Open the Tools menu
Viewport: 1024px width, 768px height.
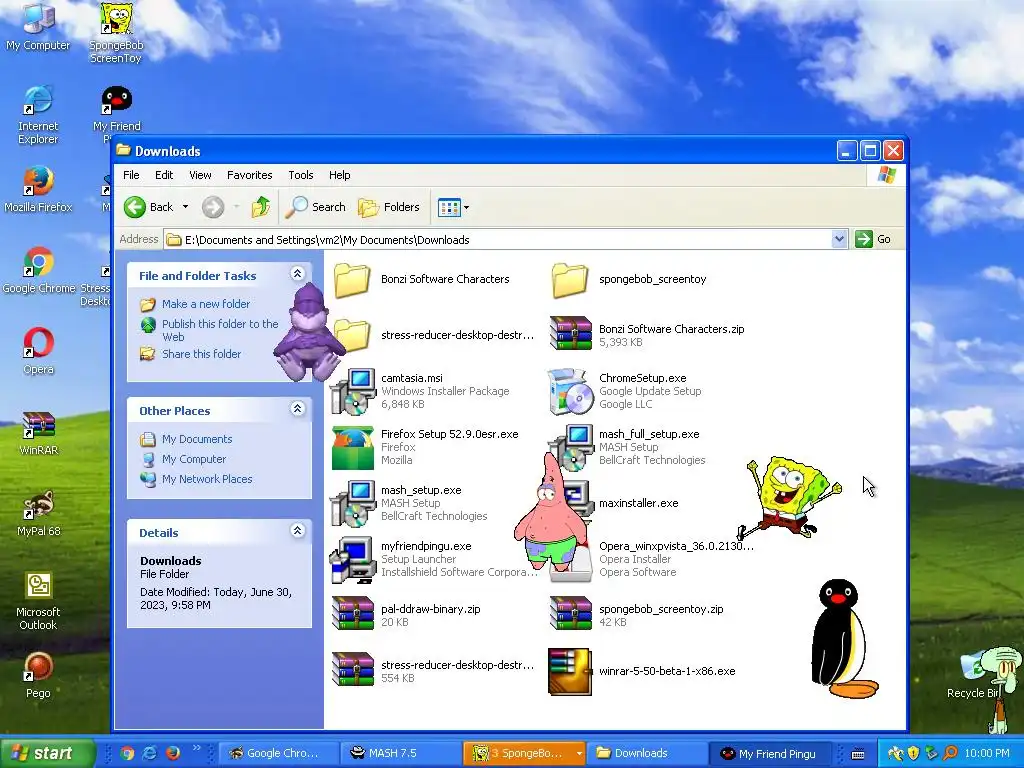[300, 175]
